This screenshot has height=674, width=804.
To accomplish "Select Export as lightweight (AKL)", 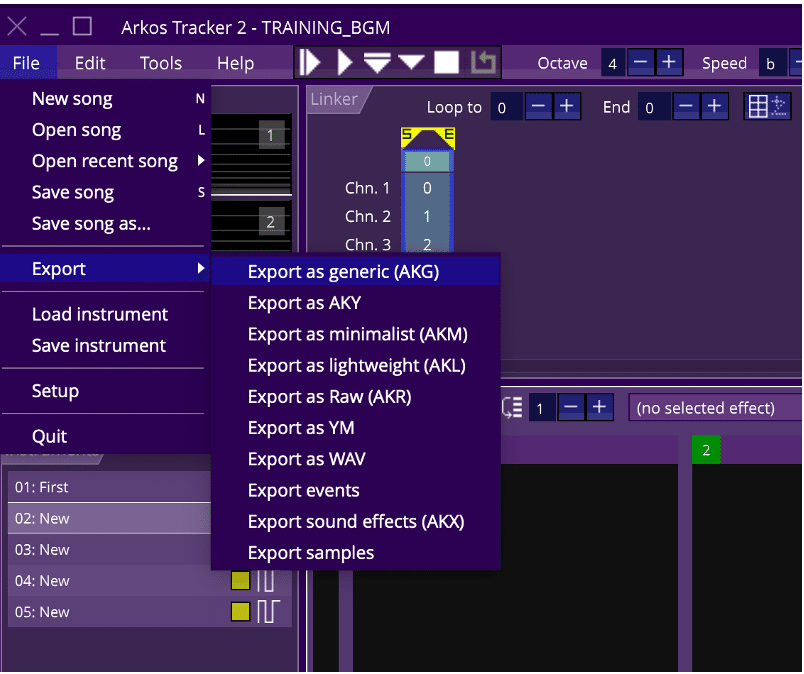I will click(356, 365).
